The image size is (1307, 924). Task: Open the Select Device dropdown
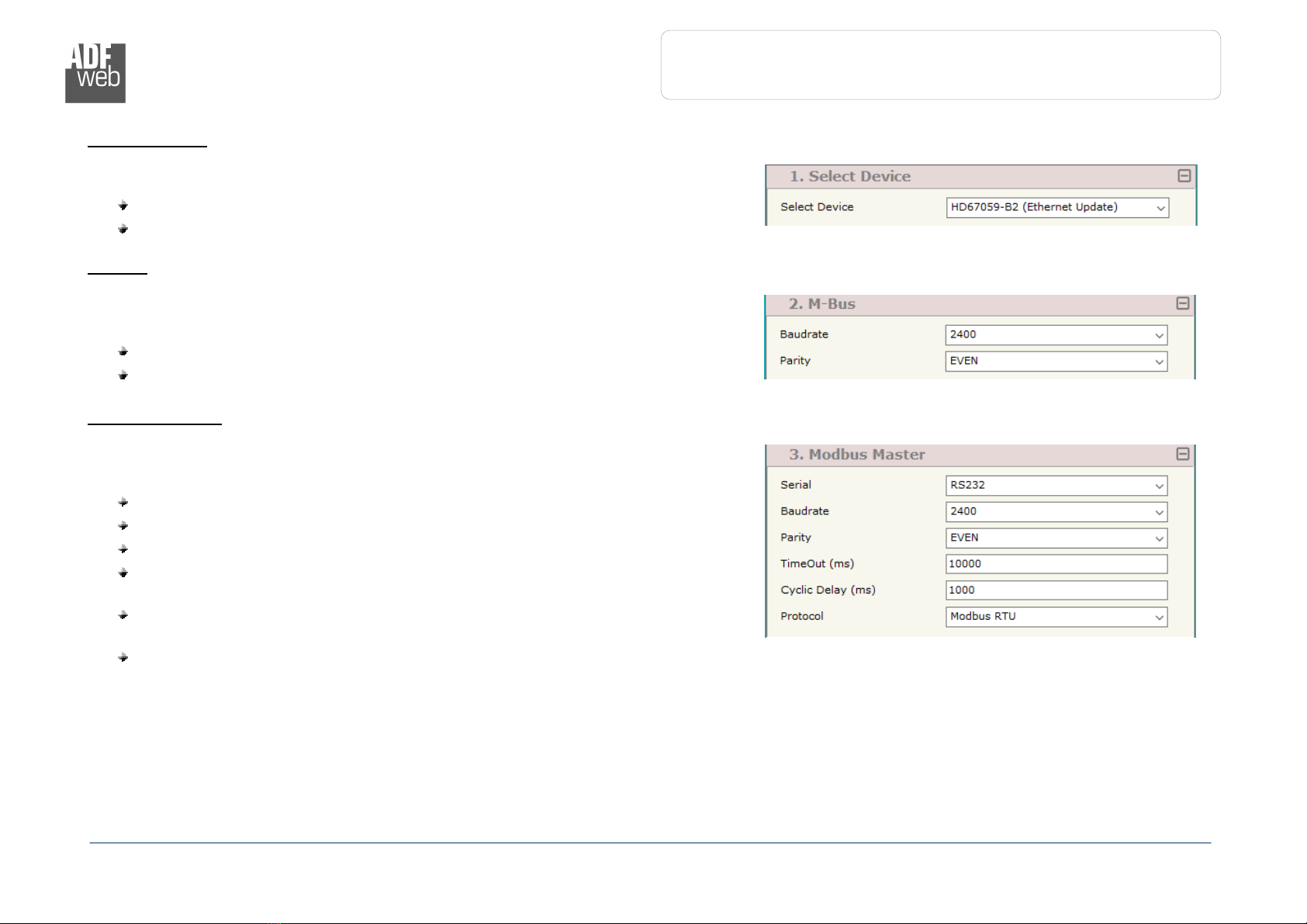coord(1057,207)
